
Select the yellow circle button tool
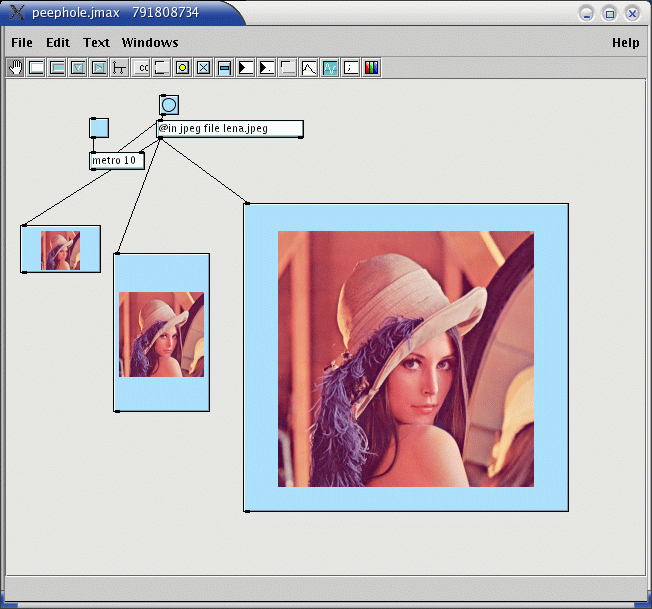click(x=183, y=67)
